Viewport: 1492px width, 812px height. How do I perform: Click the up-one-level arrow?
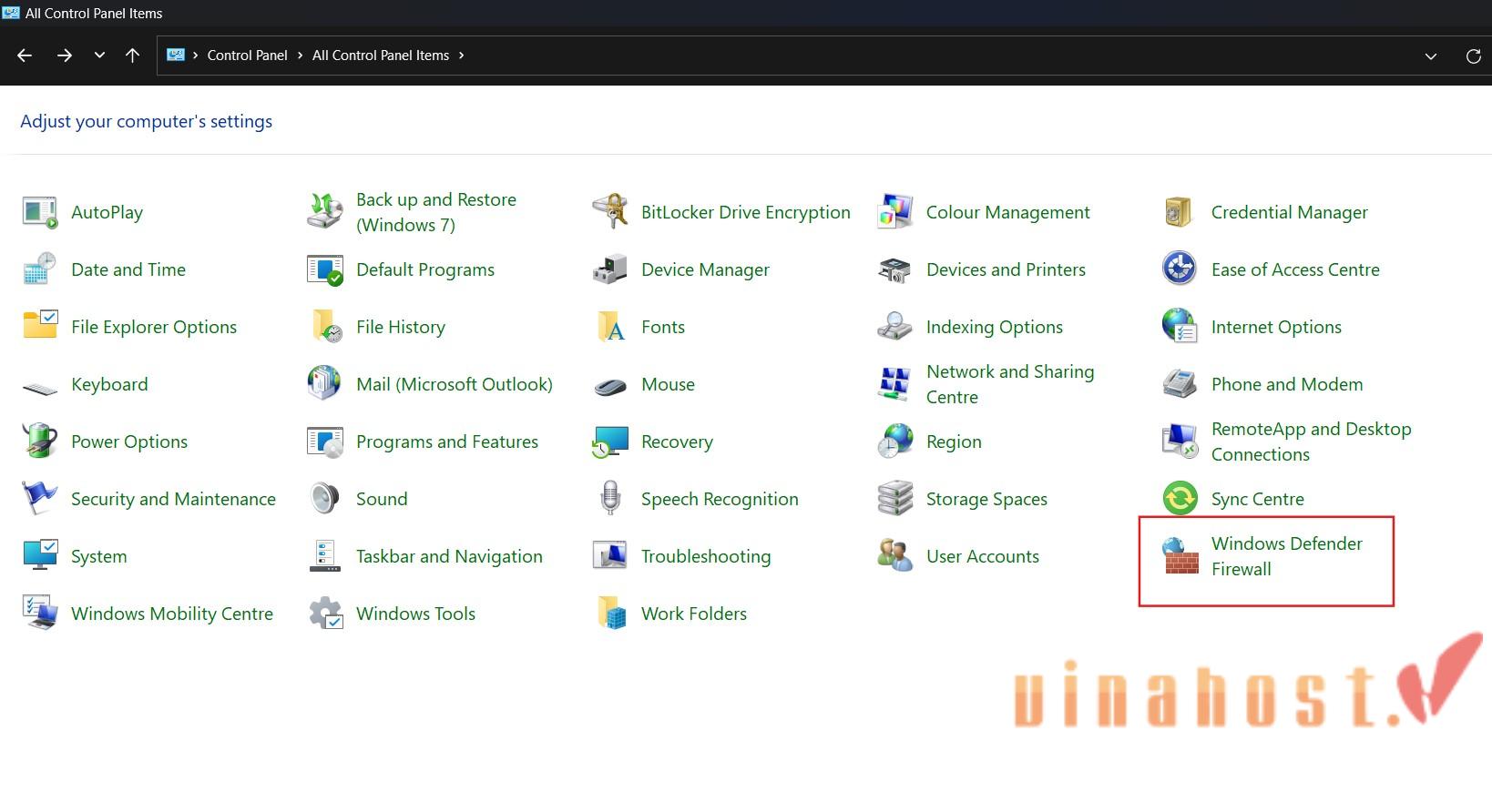pyautogui.click(x=132, y=56)
